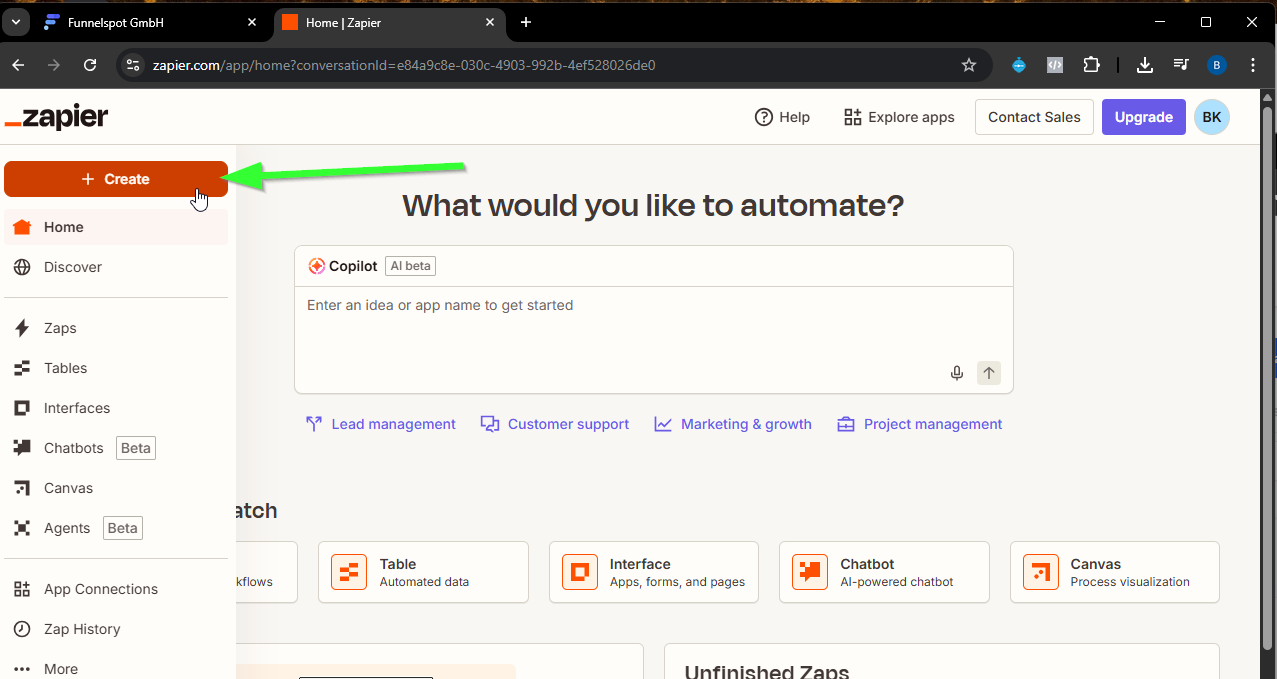Close the Funnelspot GmbH tab
The image size is (1277, 679).
coord(253,22)
